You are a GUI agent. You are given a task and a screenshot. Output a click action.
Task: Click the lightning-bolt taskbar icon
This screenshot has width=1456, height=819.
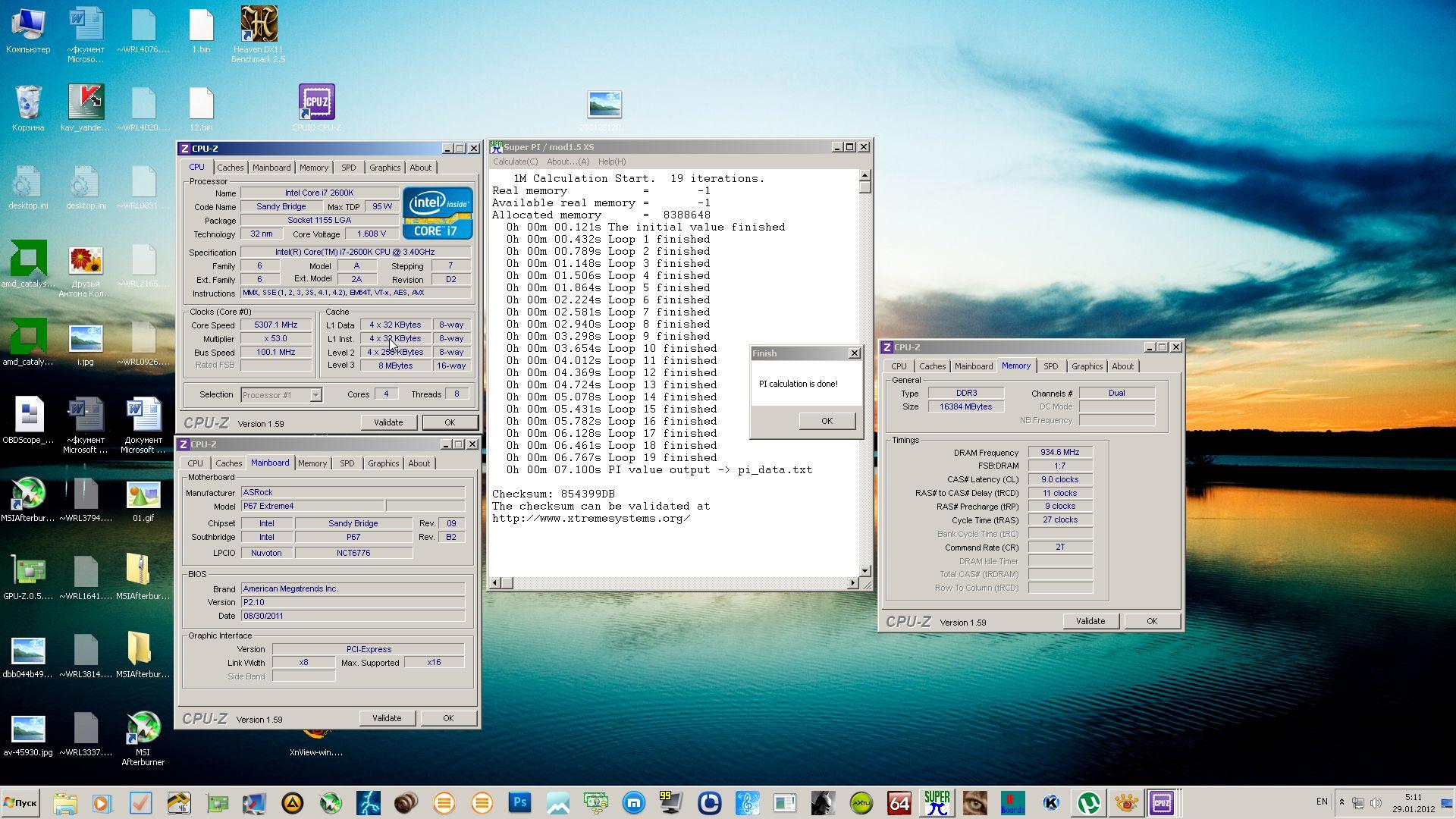pyautogui.click(x=368, y=803)
